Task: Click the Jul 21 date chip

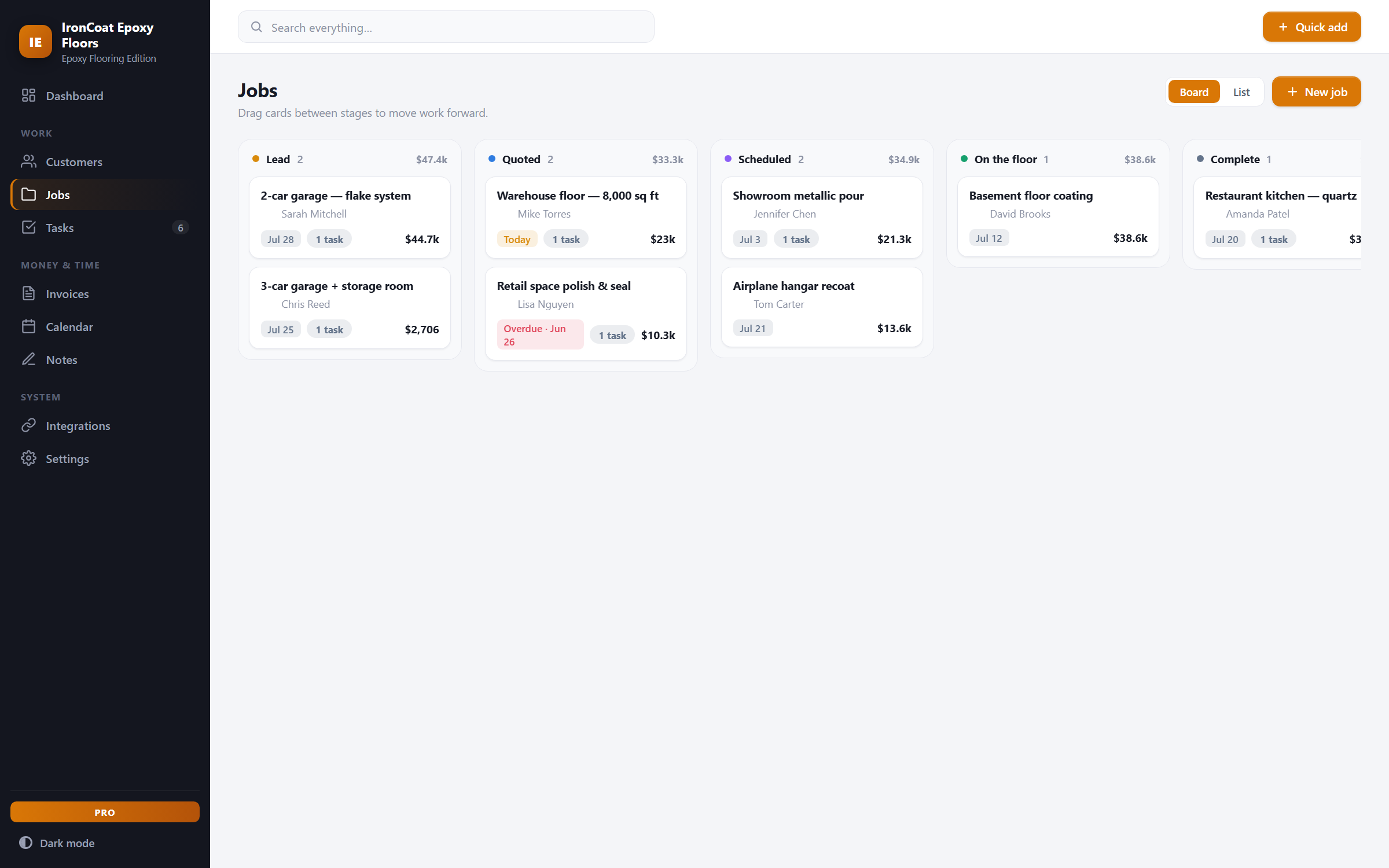Action: pos(752,328)
